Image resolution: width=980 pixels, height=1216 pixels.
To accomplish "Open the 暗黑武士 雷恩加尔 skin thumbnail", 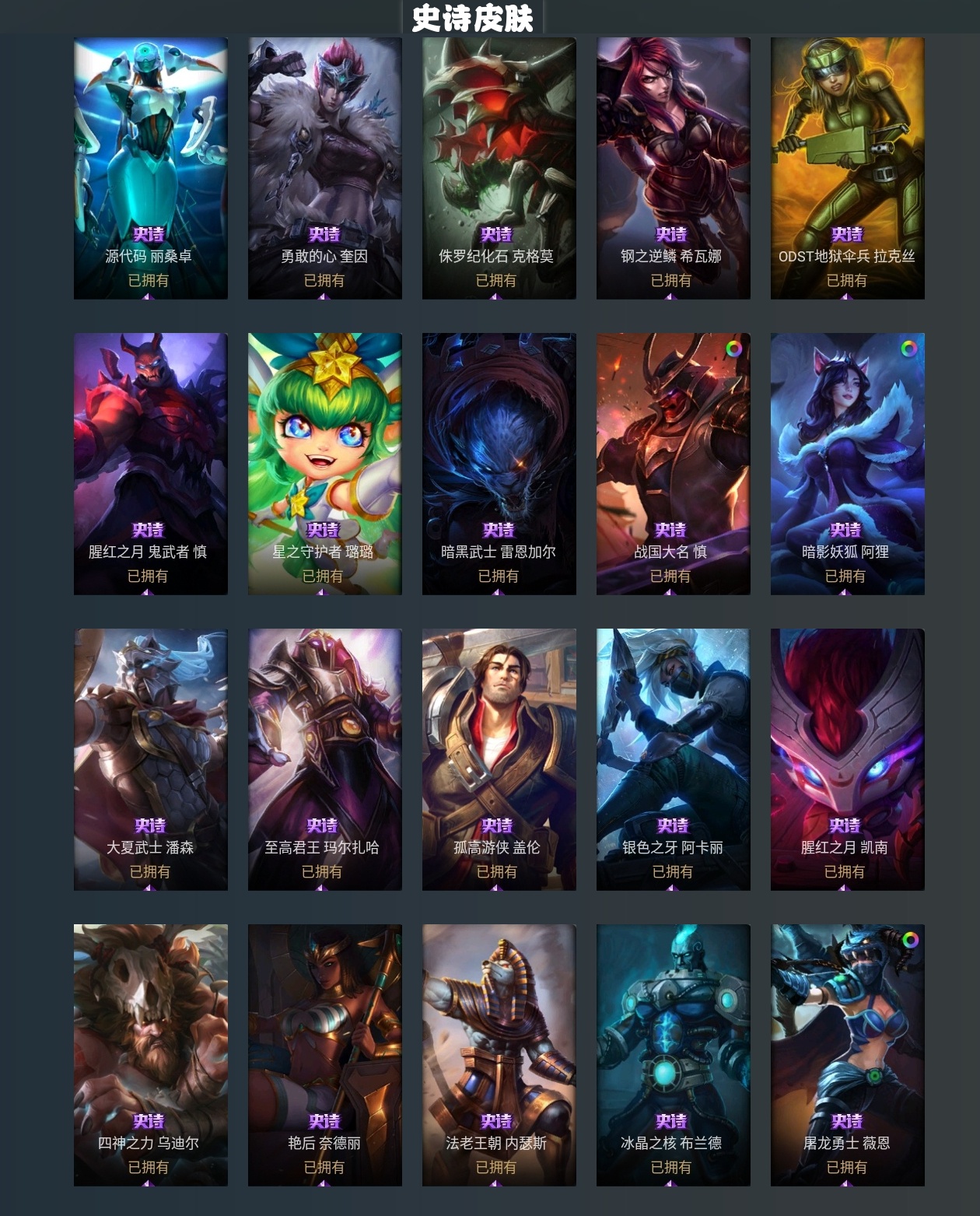I will click(499, 464).
